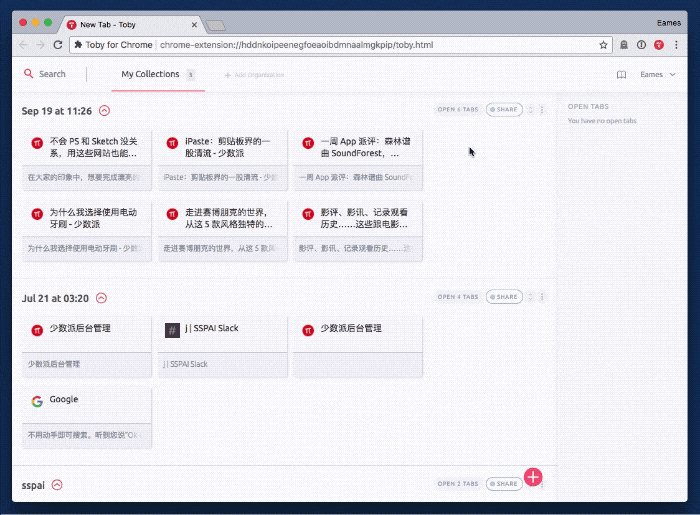Click the red plus add collection button
The height and width of the screenshot is (515, 700).
[533, 477]
